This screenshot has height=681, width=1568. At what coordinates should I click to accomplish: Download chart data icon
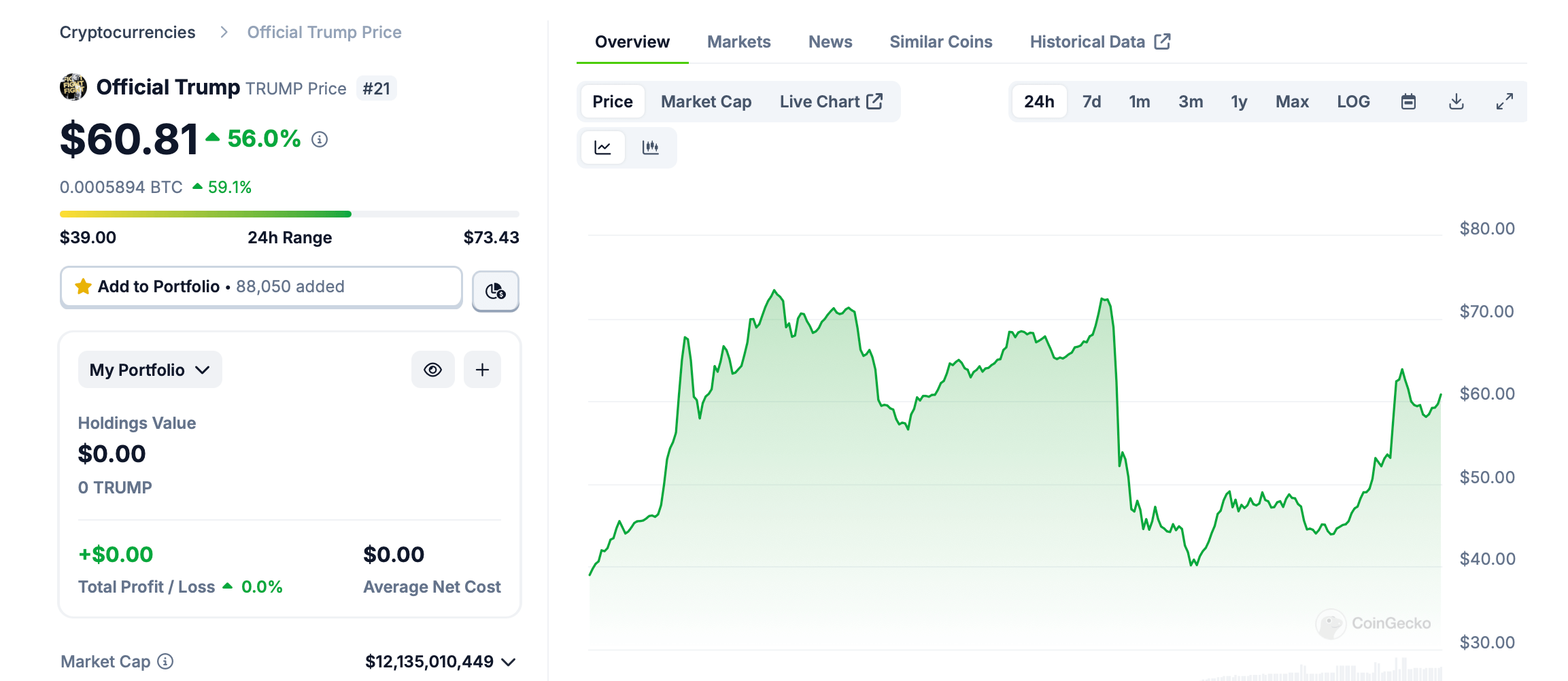1456,102
